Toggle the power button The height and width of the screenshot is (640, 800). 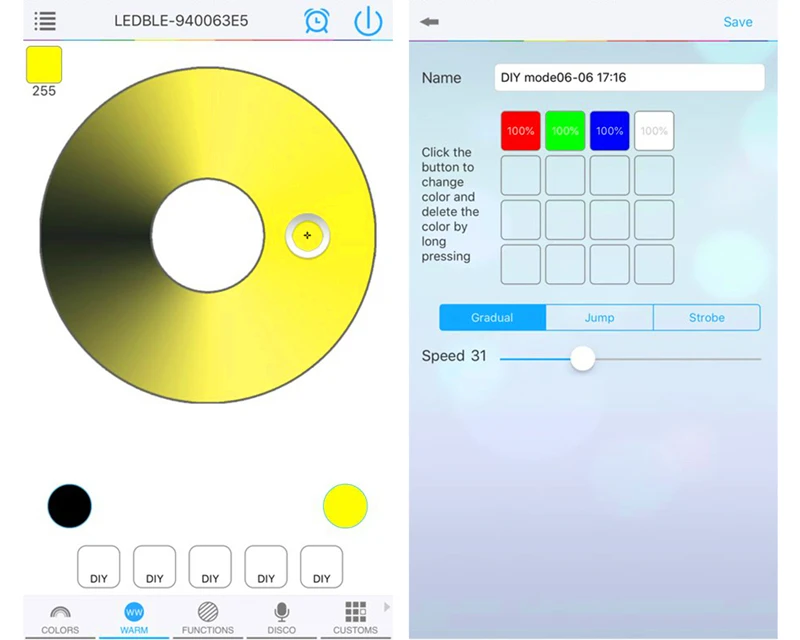(368, 21)
